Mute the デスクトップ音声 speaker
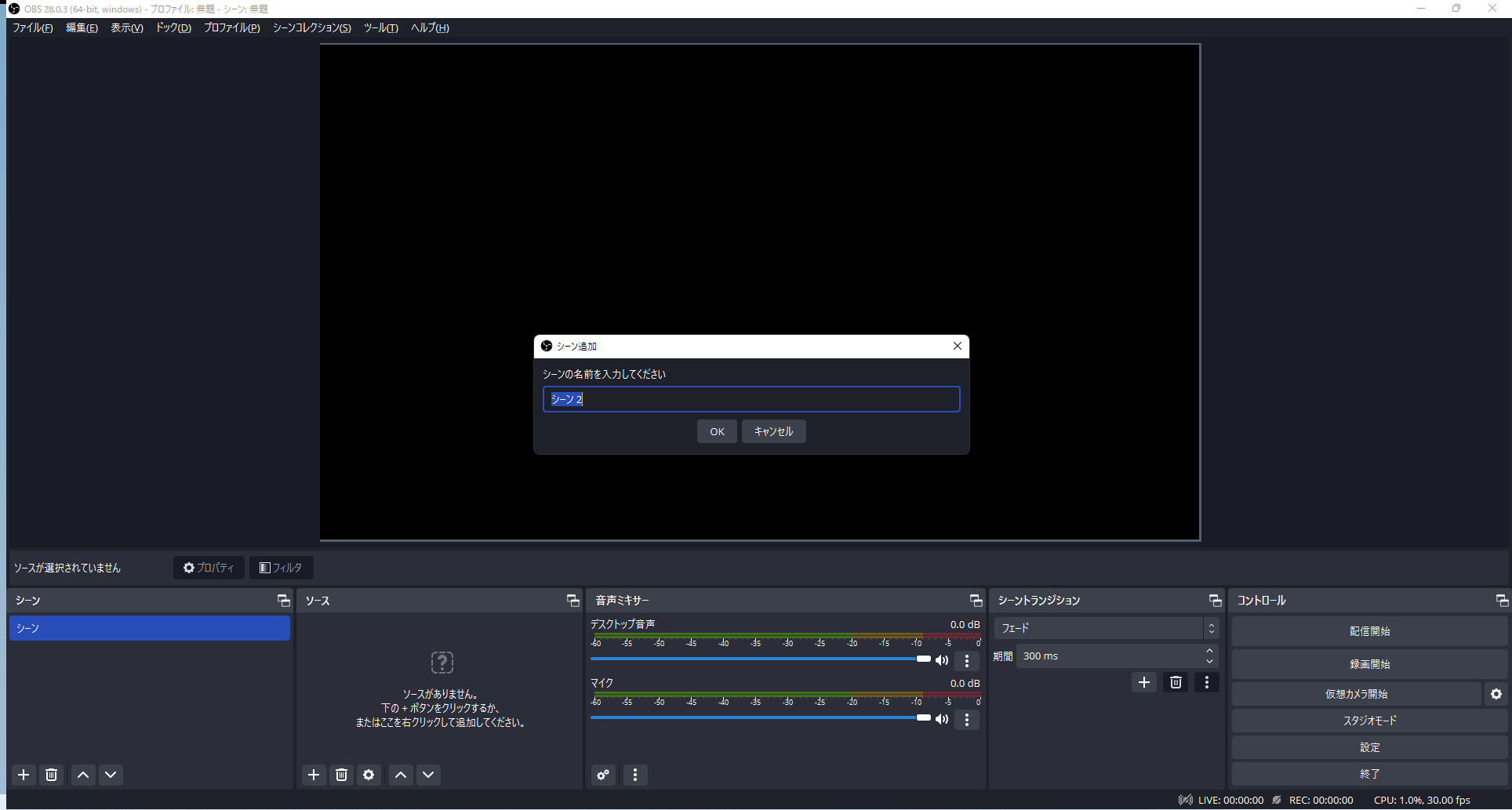Viewport: 1512px width, 810px height. (x=942, y=660)
